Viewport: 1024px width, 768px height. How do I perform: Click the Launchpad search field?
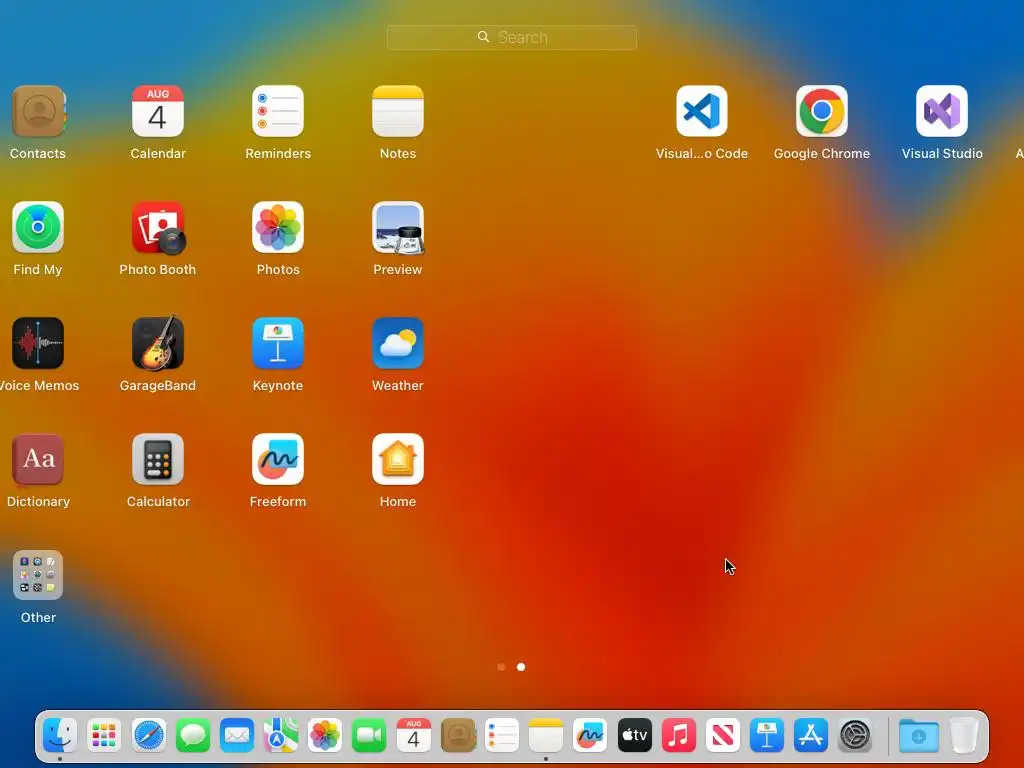[x=512, y=37]
